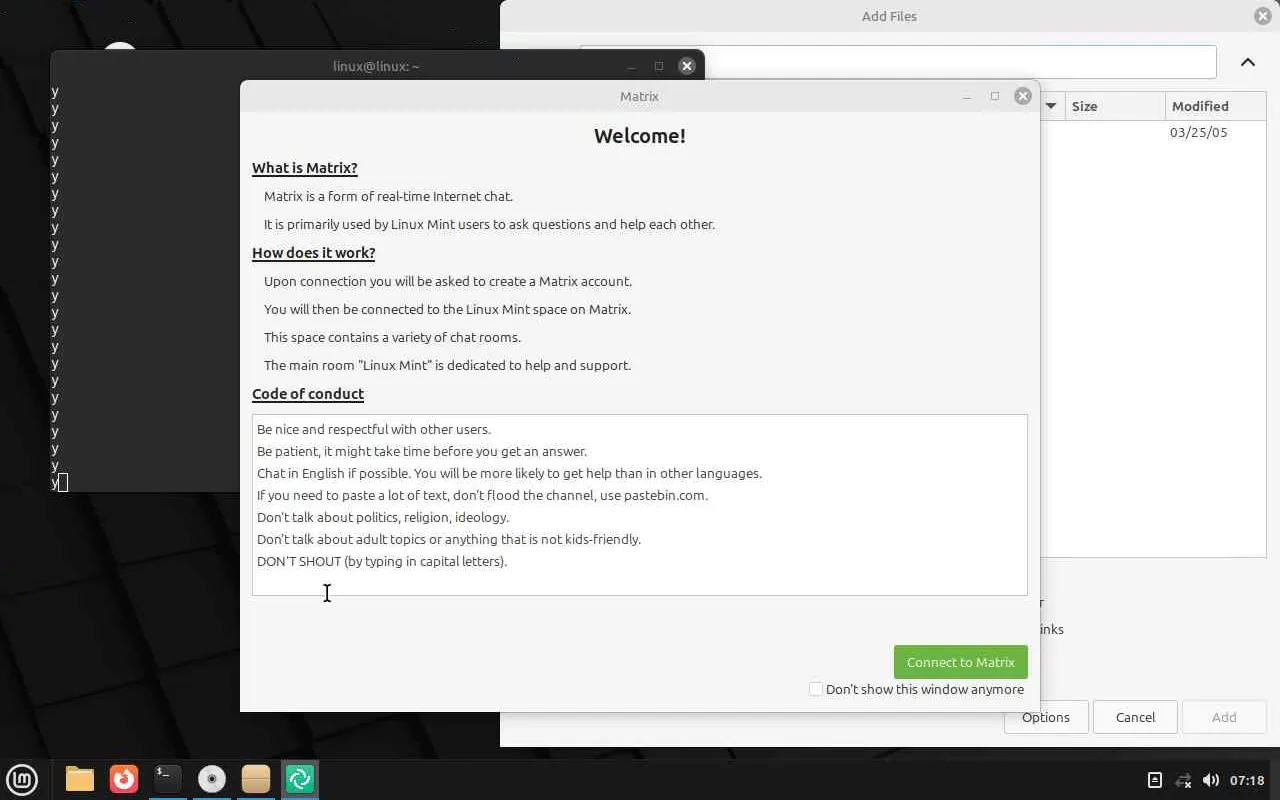1280x800 pixels.
Task: Click the "Welcome!" heading
Action: coord(640,136)
